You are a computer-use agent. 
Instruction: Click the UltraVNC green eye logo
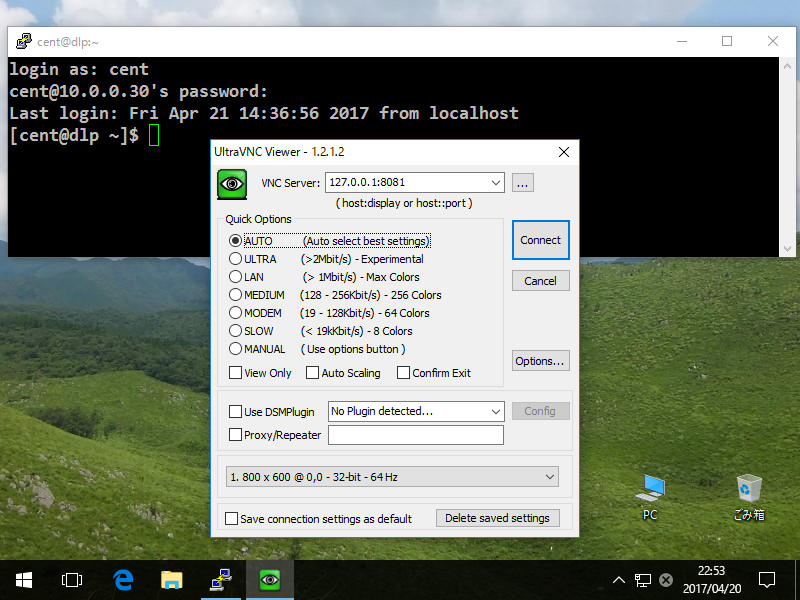pyautogui.click(x=232, y=184)
